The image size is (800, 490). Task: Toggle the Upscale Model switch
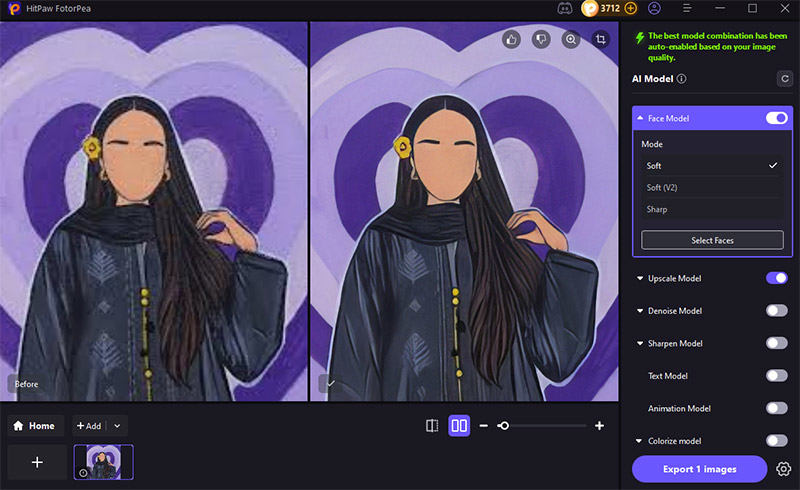pos(777,278)
